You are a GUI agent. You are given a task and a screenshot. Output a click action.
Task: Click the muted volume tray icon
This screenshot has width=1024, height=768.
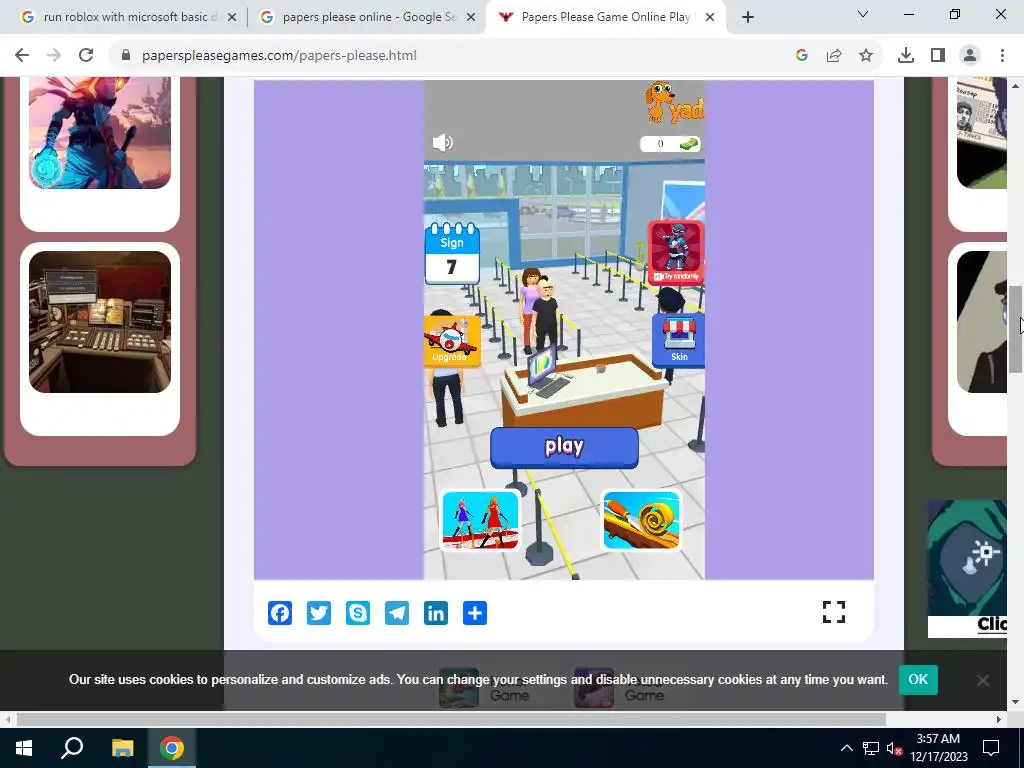(894, 748)
